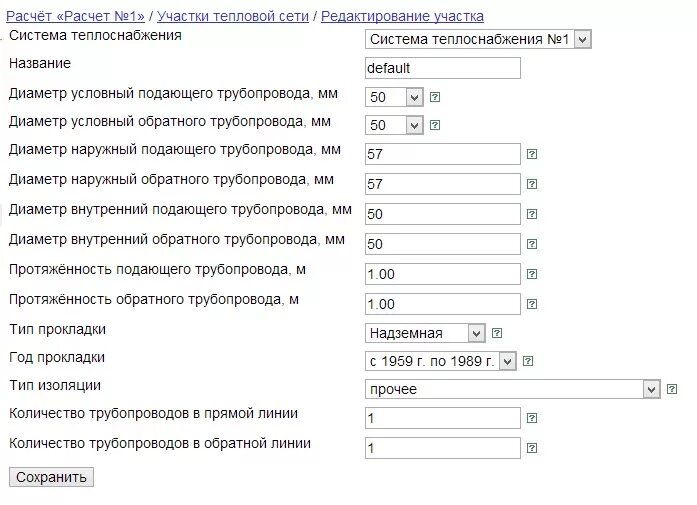
Task: Expand the Система теплоснабжения dropdown
Action: point(478,40)
